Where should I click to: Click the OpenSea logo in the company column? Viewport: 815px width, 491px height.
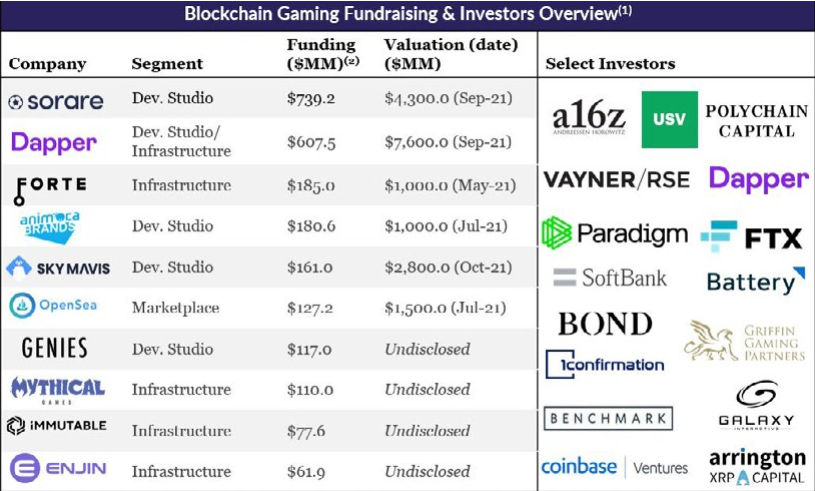[x=53, y=306]
